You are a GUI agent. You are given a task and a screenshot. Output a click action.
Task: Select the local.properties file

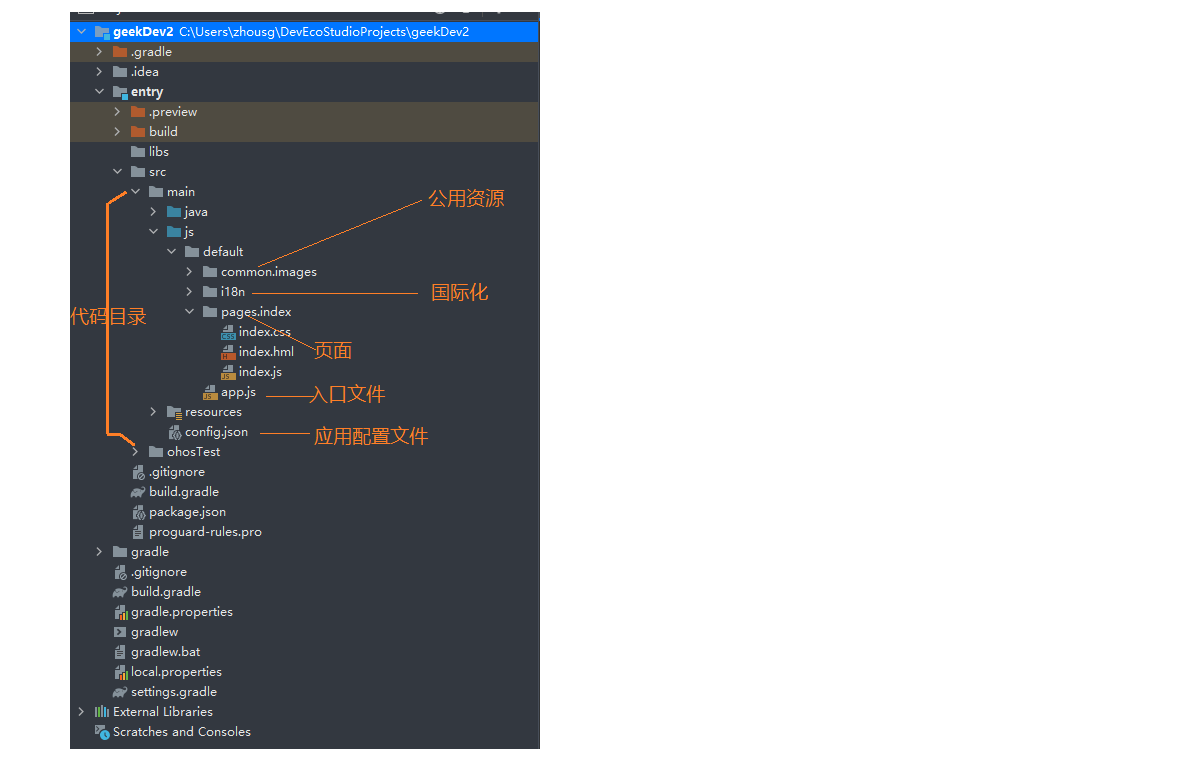[176, 672]
